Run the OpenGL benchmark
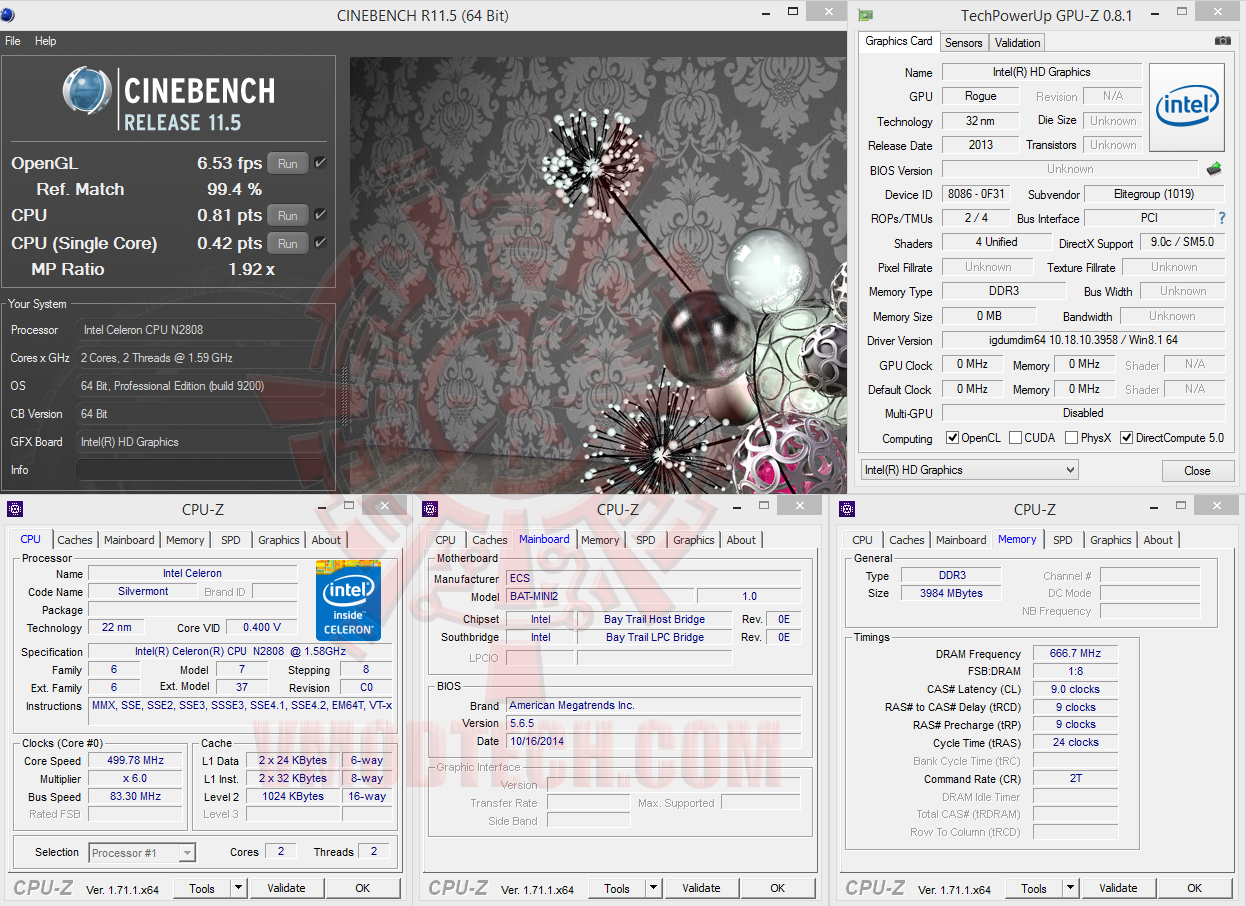This screenshot has height=906, width=1246. (288, 163)
